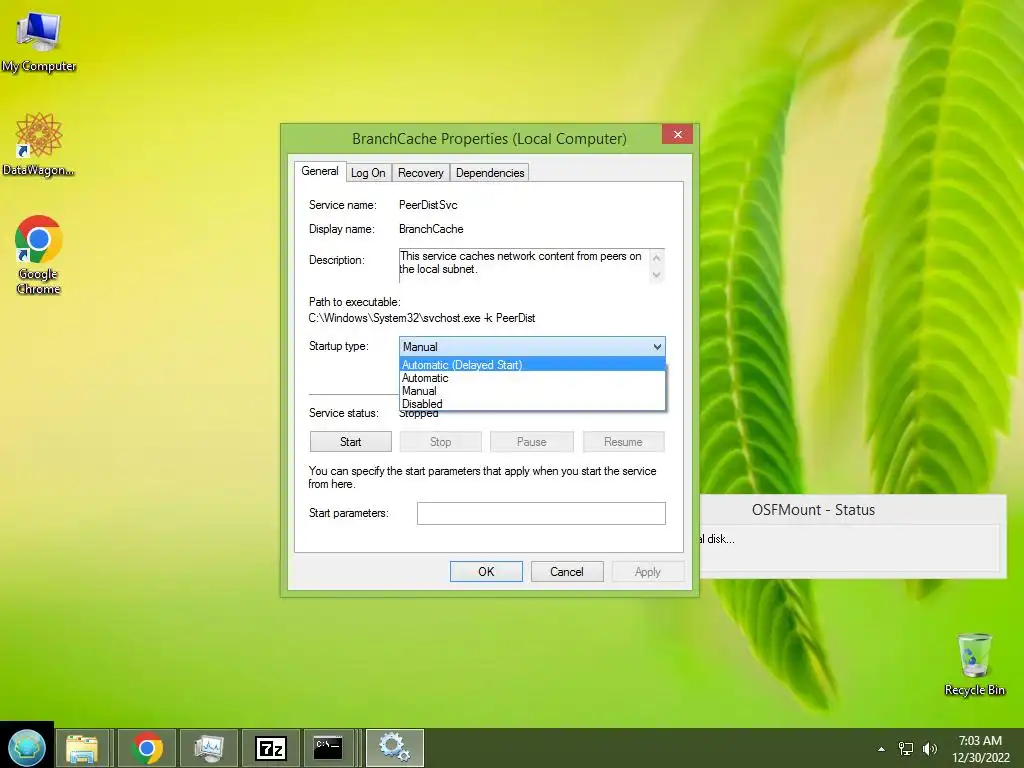
Task: Switch to the General tab
Action: pyautogui.click(x=319, y=171)
